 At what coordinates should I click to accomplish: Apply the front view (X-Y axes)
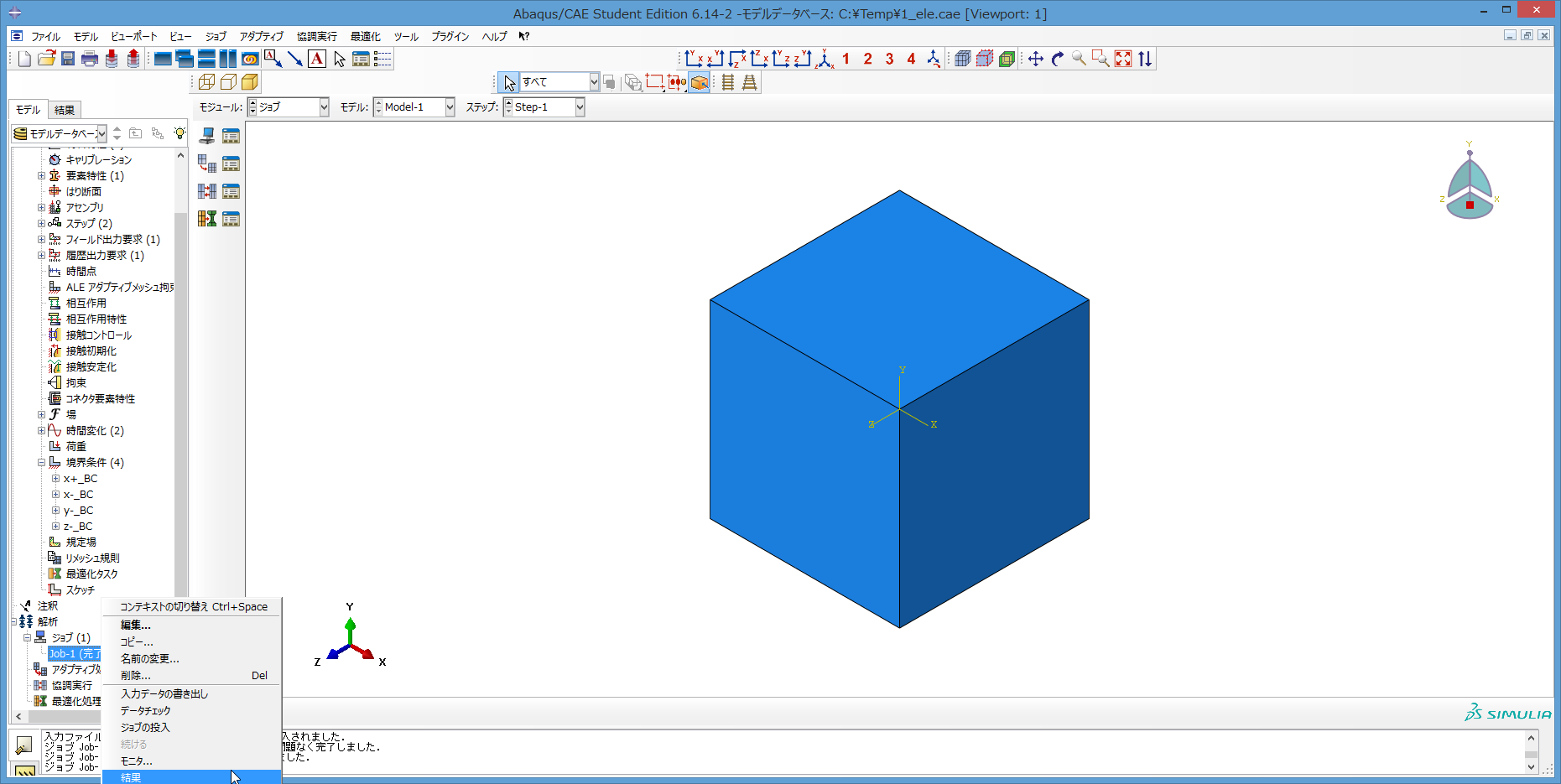[693, 59]
